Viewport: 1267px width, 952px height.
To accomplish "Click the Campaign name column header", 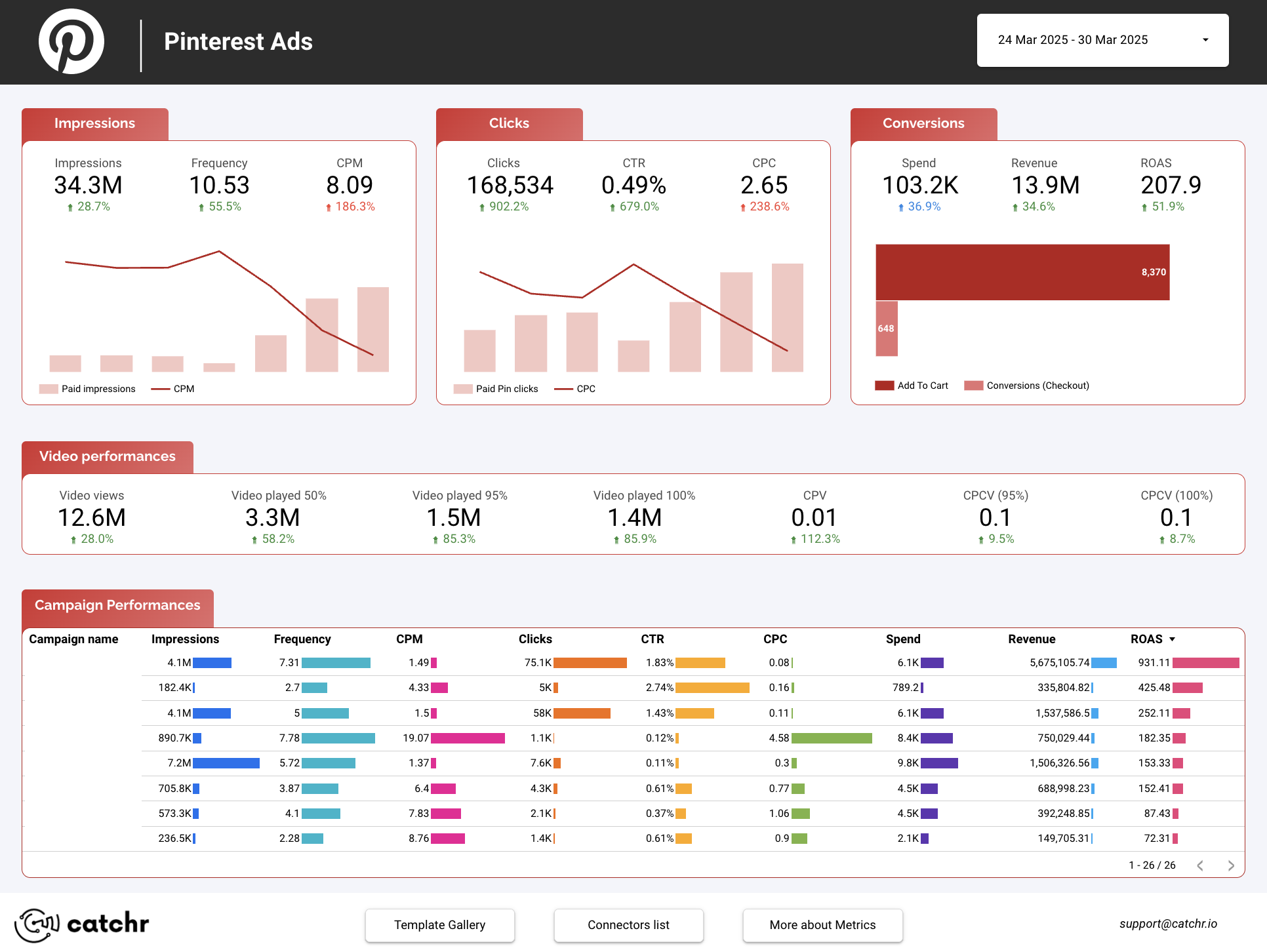I will 73,639.
